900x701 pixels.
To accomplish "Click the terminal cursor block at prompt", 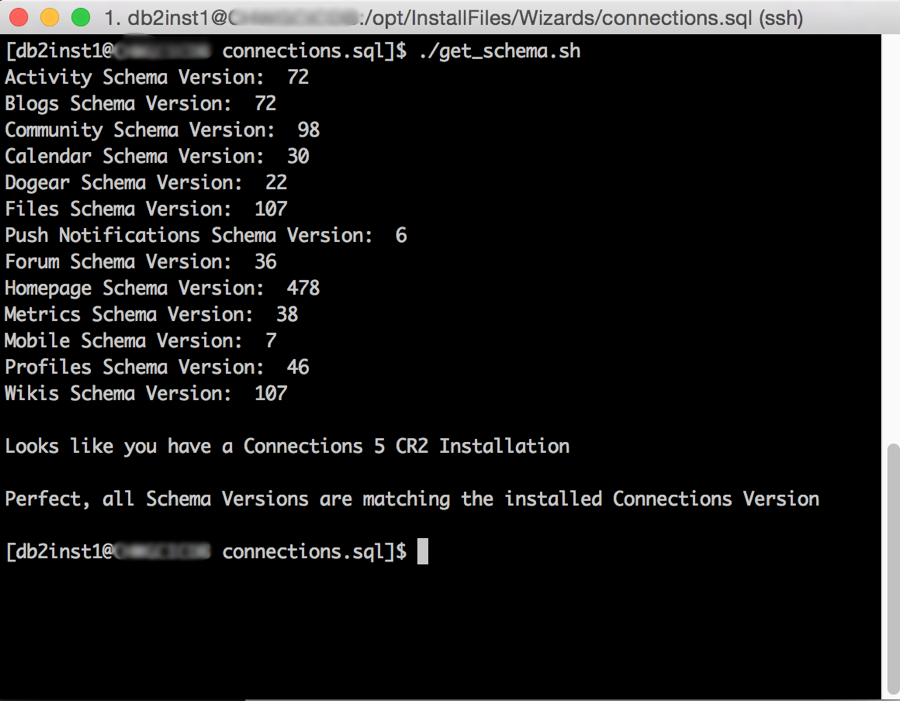I will click(x=422, y=551).
